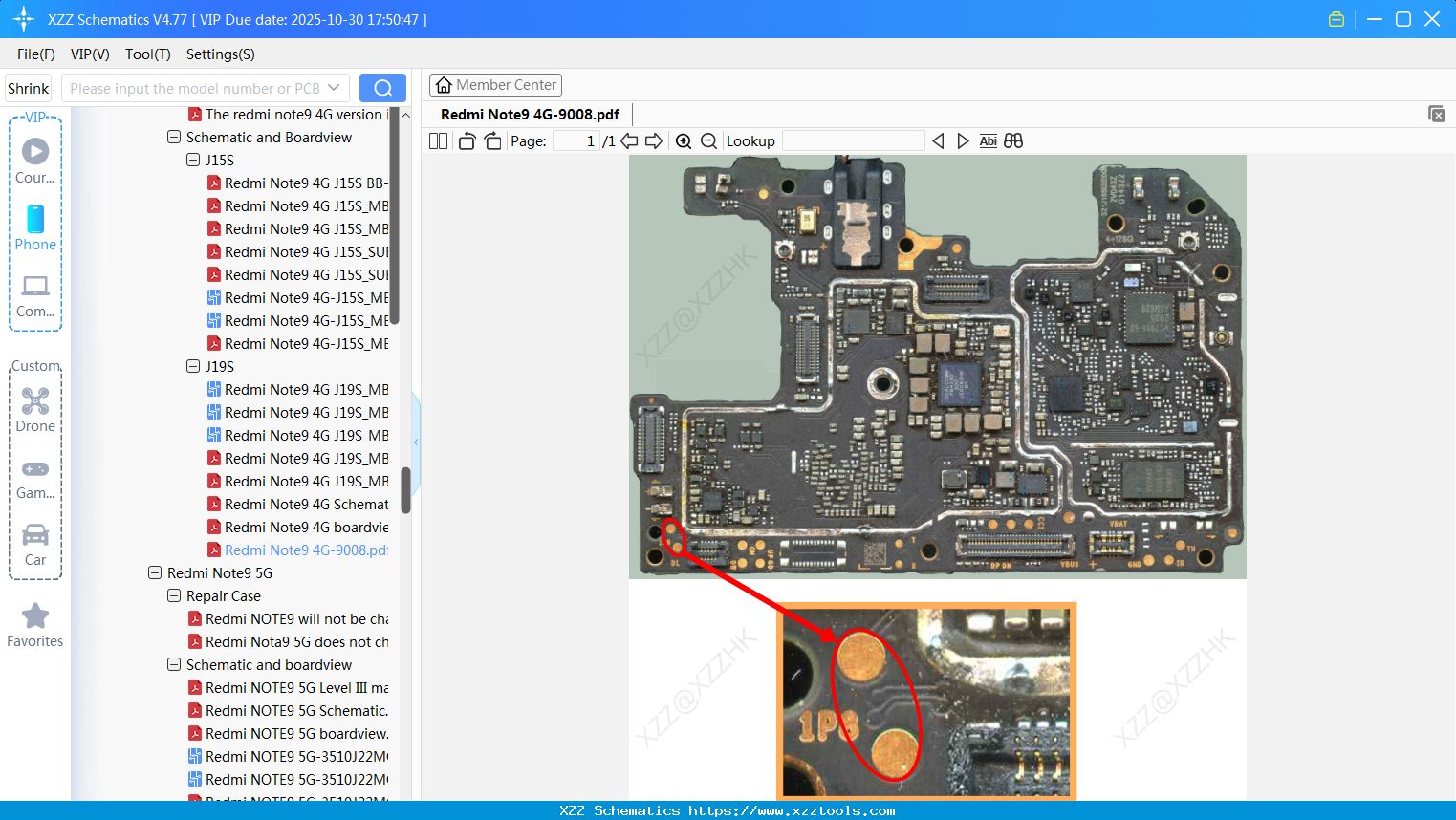Toggle the Abi match-text option
The width and height of the screenshot is (1456, 820).
point(988,141)
